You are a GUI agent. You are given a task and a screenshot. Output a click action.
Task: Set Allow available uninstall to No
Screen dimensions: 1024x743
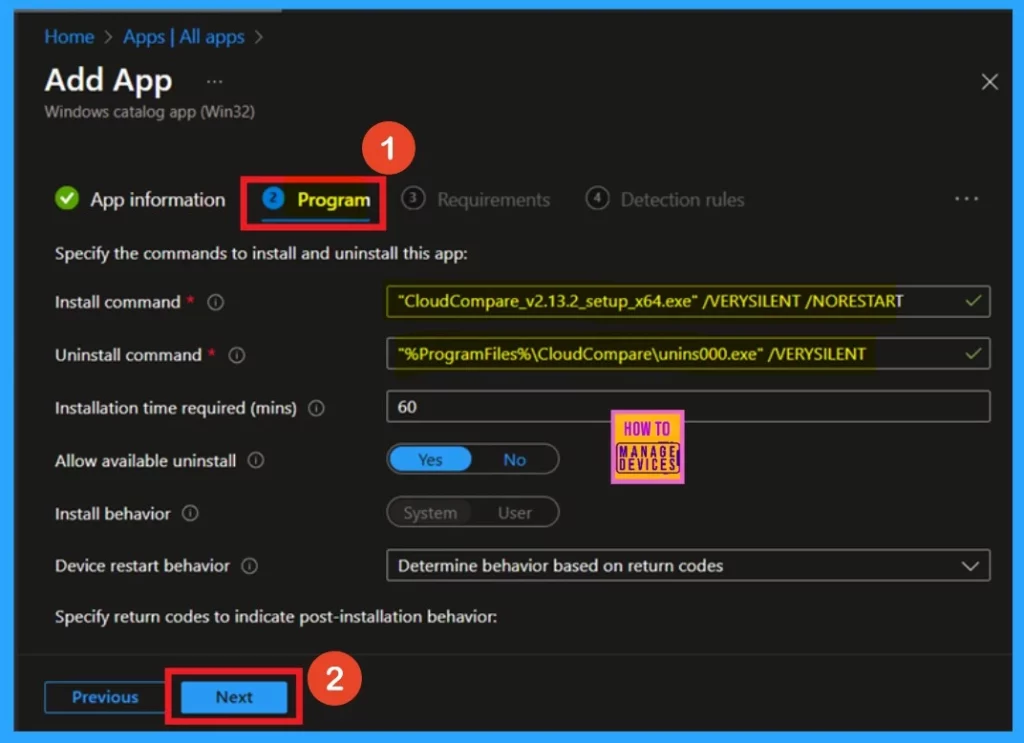[x=515, y=460]
